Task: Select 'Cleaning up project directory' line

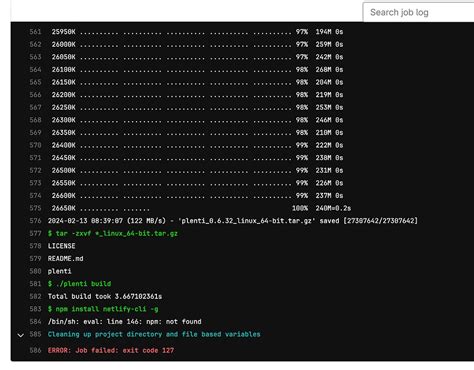Action: point(154,334)
